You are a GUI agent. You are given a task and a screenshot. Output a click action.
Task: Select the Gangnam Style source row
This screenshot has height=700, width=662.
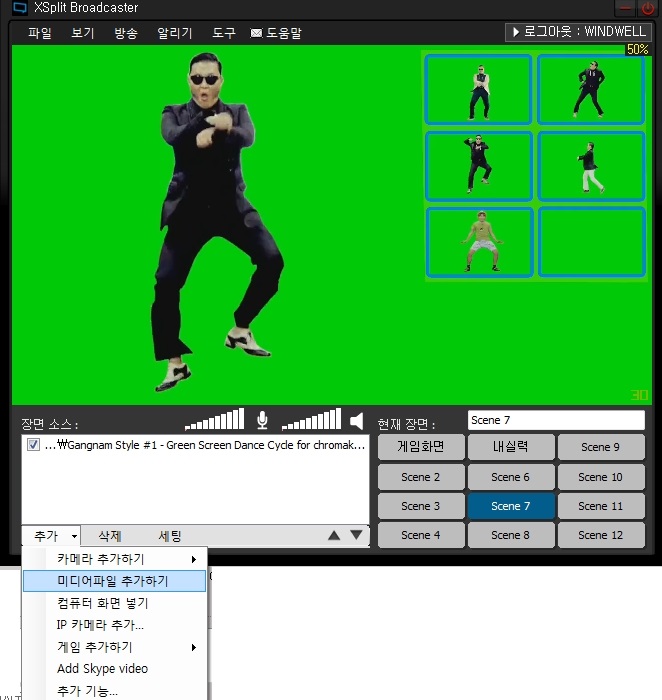click(x=196, y=445)
